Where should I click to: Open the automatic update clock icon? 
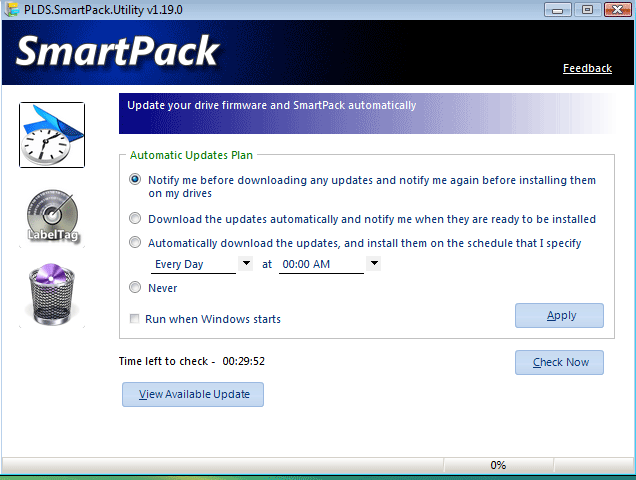(x=52, y=135)
